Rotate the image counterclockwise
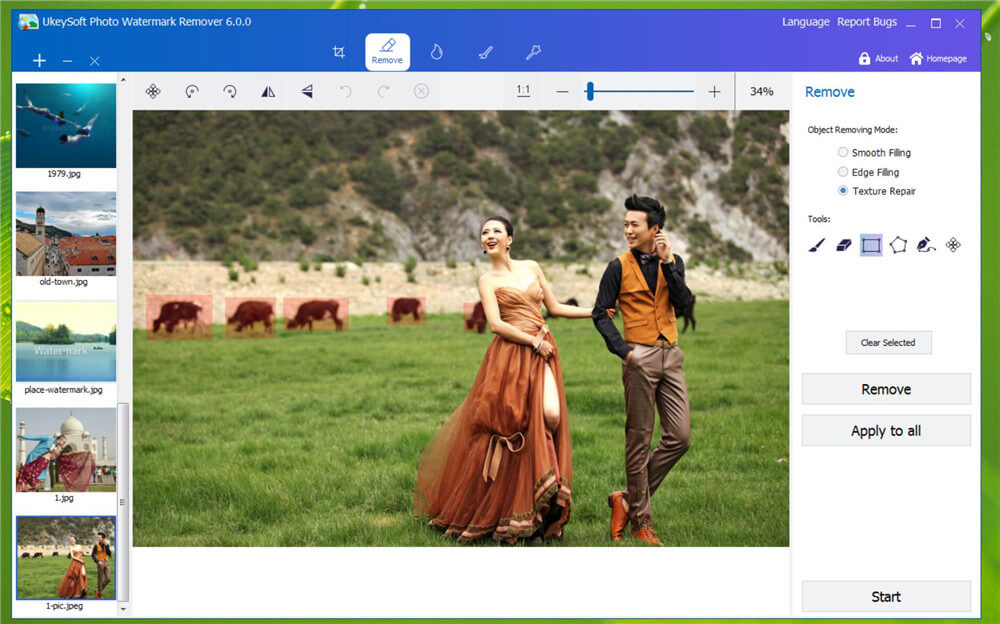Image resolution: width=1000 pixels, height=624 pixels. (x=191, y=91)
